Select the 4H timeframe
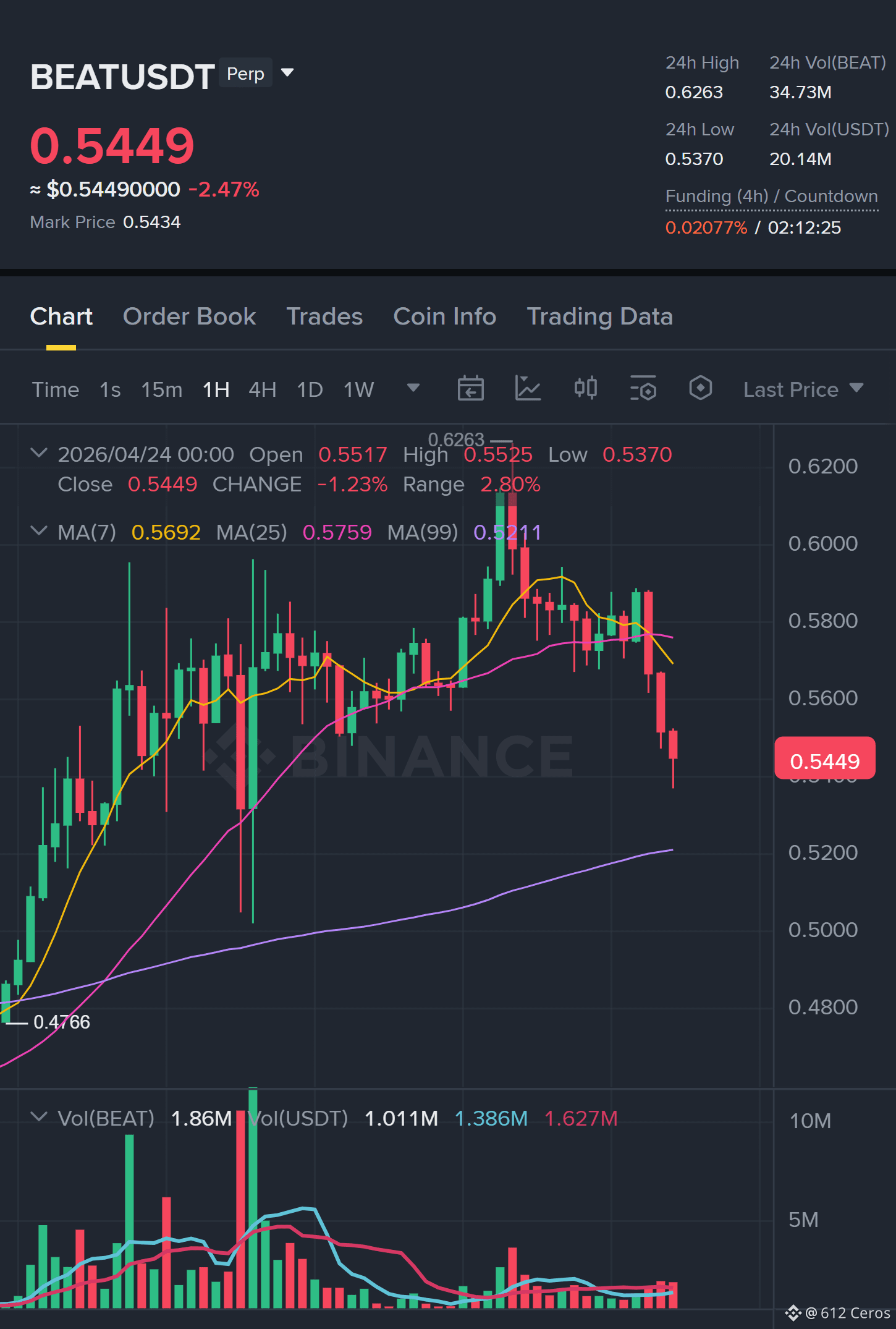896x1329 pixels. [x=263, y=390]
